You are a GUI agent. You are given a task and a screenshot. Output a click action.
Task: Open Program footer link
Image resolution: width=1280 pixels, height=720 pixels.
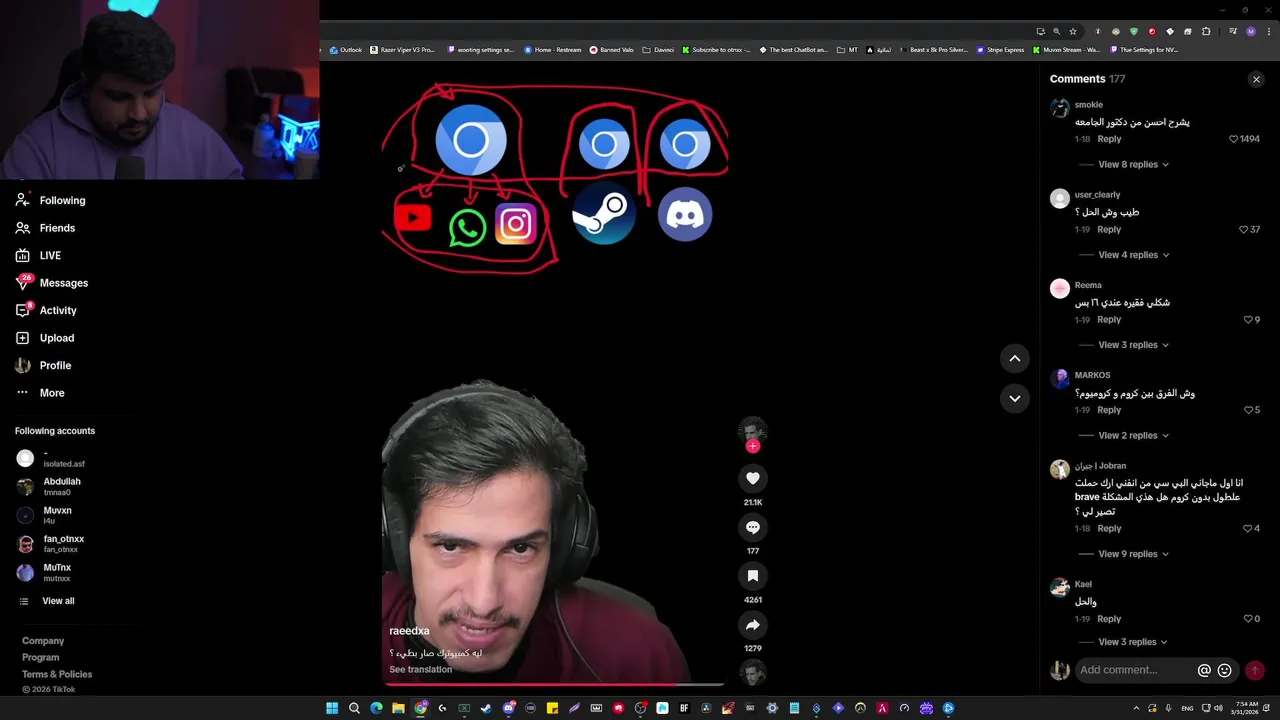tap(40, 657)
